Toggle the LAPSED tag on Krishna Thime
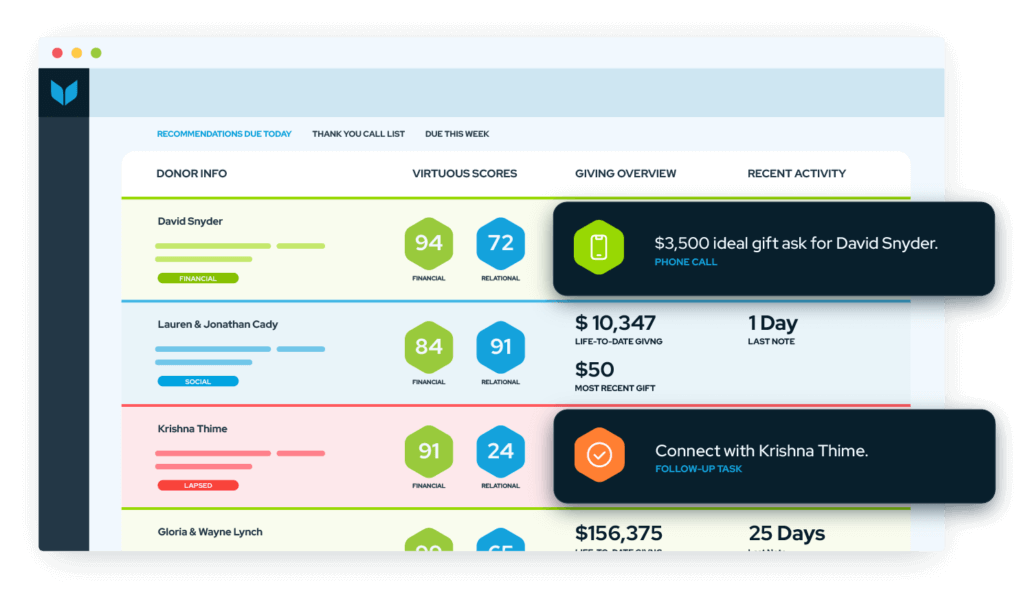 [x=197, y=485]
